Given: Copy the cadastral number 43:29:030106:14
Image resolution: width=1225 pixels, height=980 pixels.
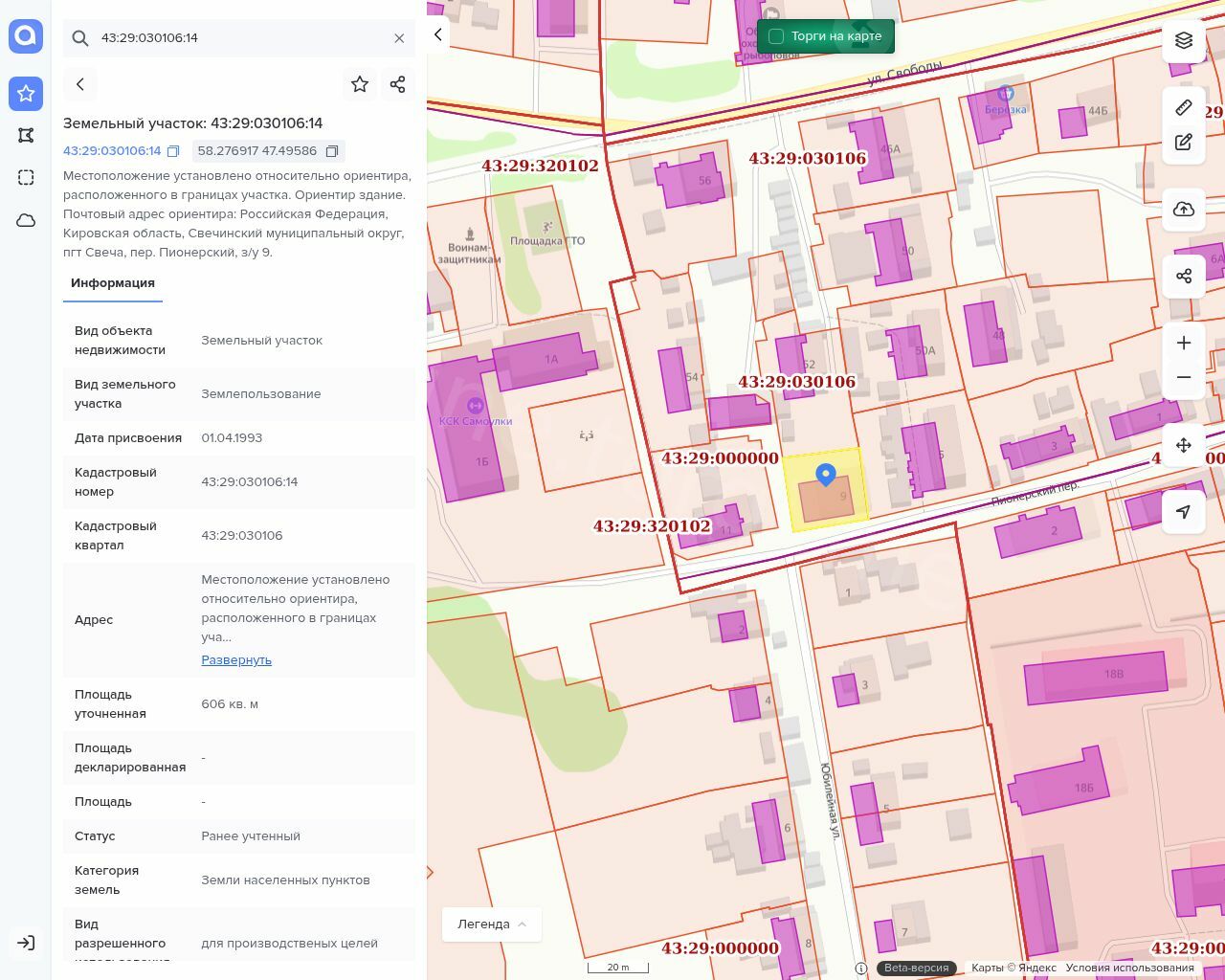Looking at the screenshot, I should (x=173, y=151).
